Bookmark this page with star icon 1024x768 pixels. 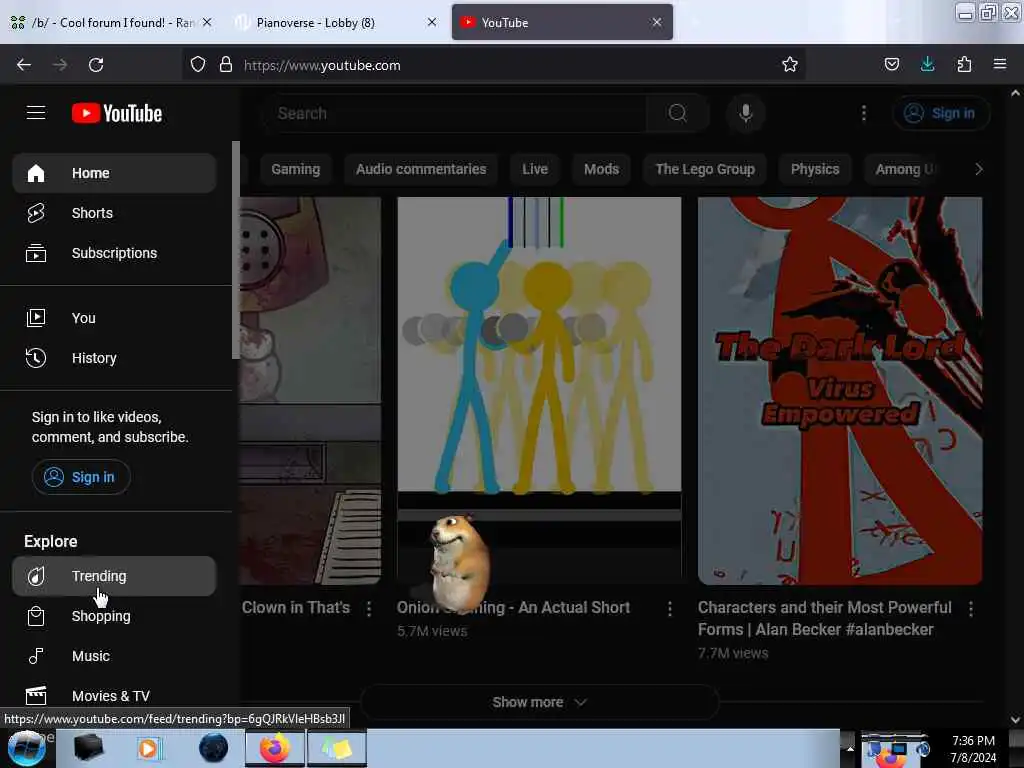(790, 64)
